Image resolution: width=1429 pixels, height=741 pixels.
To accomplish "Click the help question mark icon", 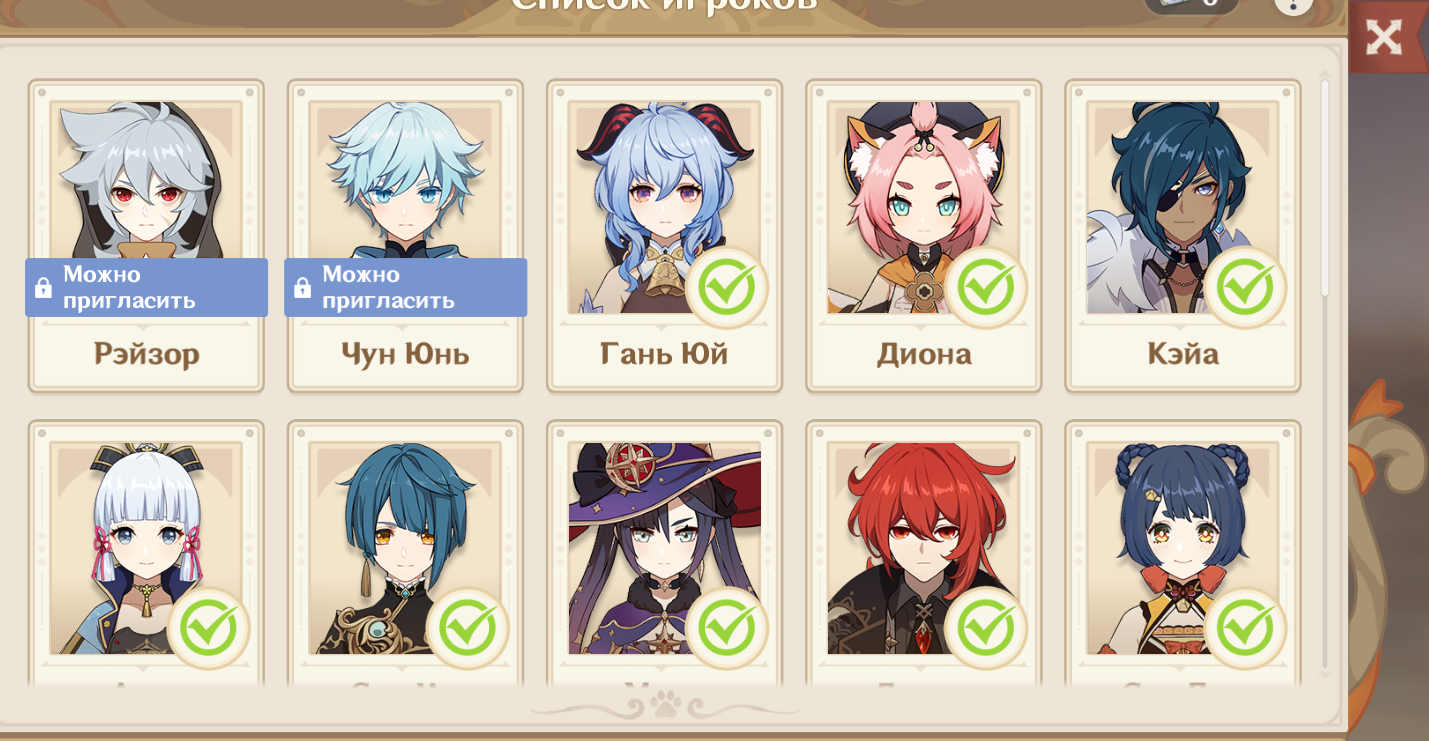I will click(x=1293, y=4).
